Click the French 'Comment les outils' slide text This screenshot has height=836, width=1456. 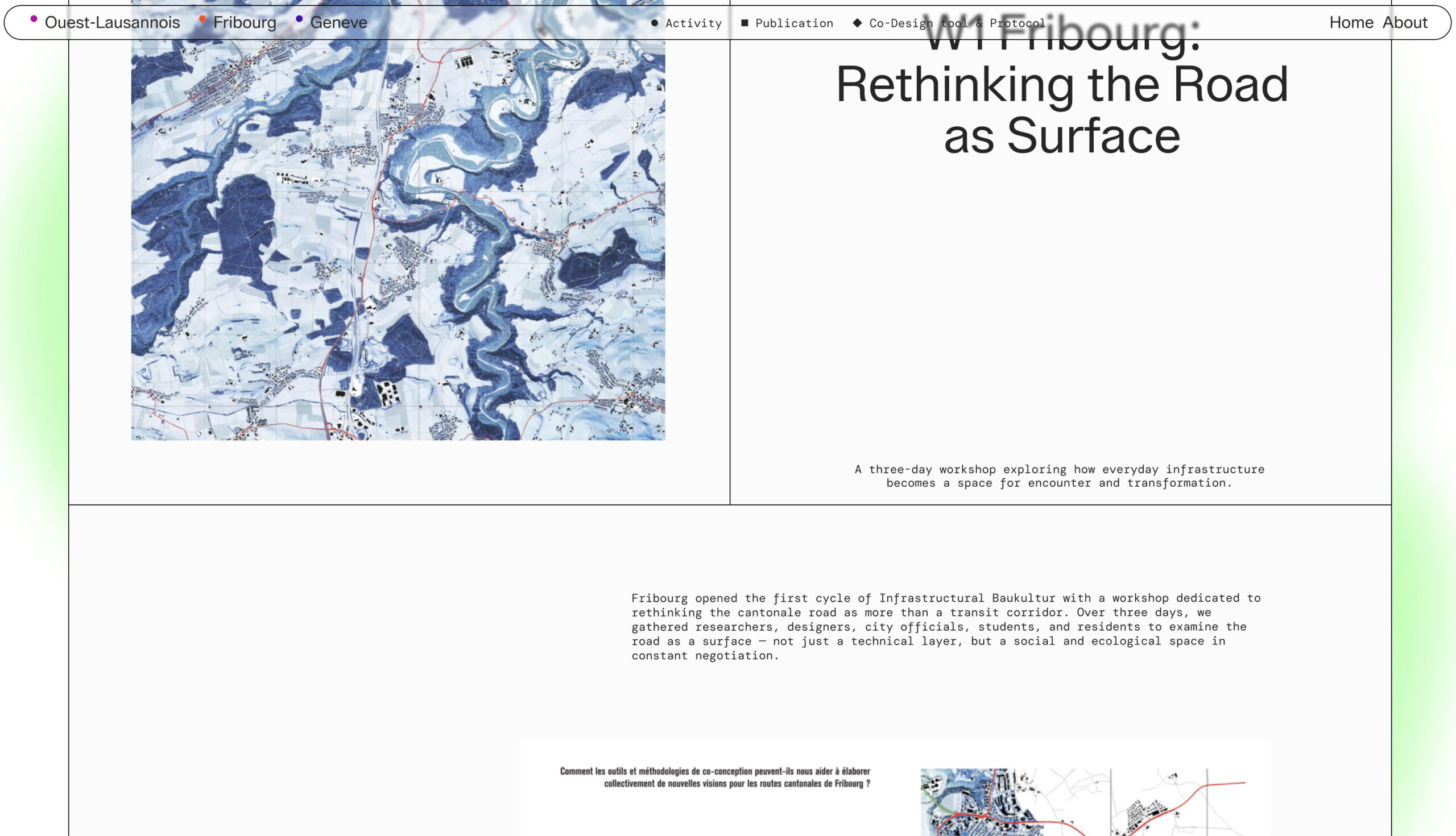click(715, 777)
